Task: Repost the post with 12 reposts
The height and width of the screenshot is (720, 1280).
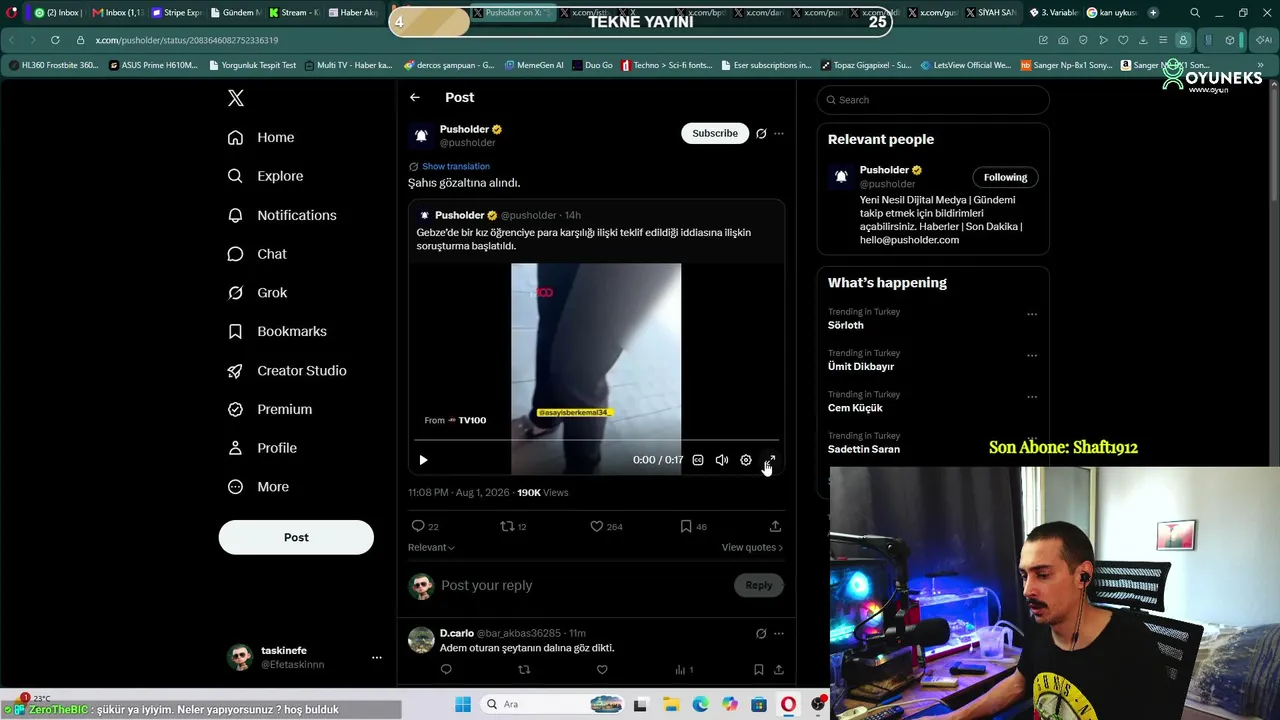Action: [513, 526]
